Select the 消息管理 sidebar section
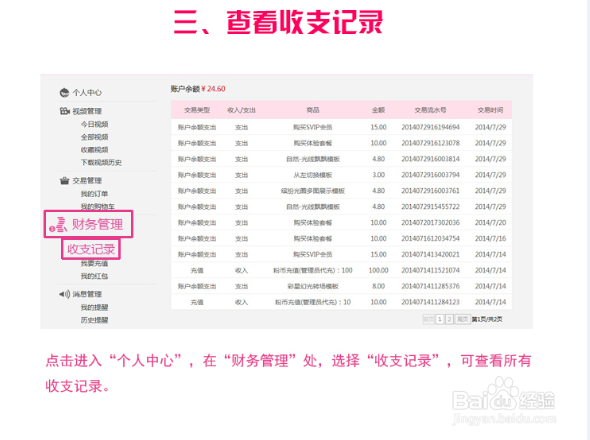The height and width of the screenshot is (440, 590). [x=87, y=294]
